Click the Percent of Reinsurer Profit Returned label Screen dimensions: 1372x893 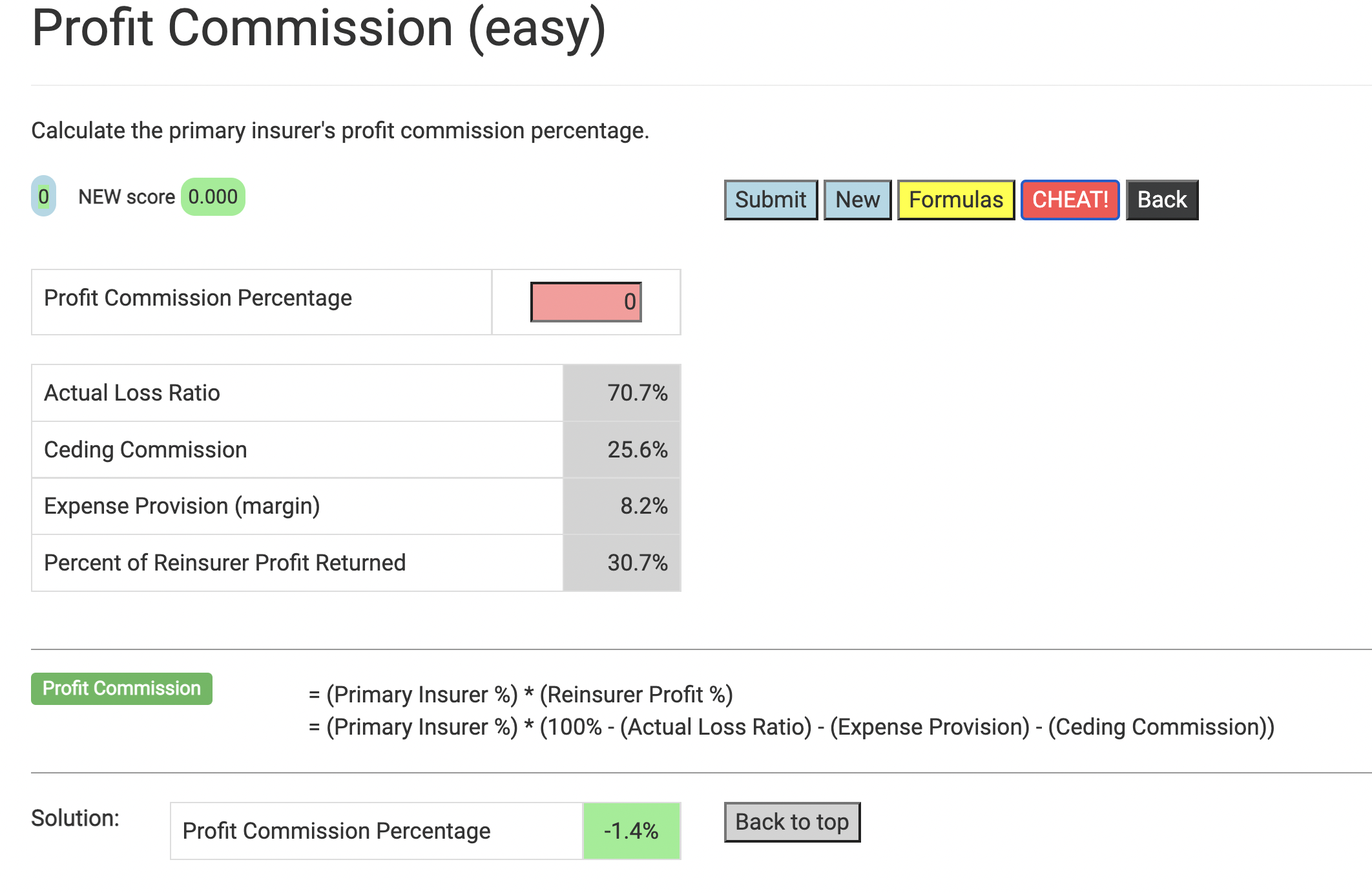coord(225,563)
